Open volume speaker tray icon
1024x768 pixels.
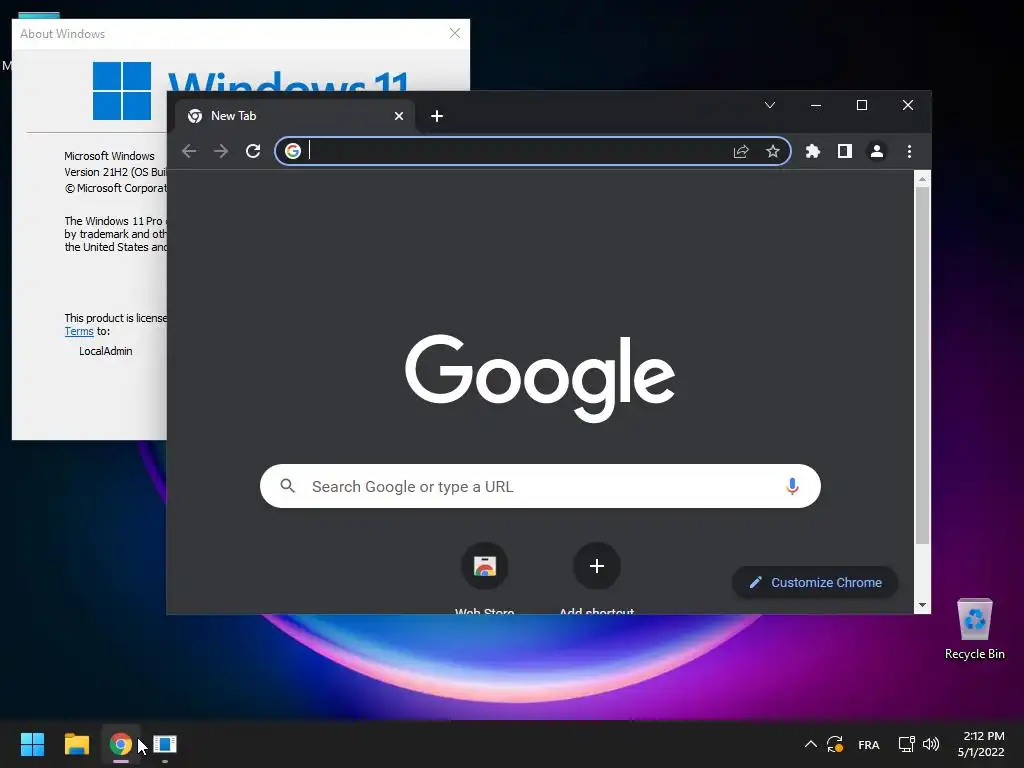pyautogui.click(x=931, y=744)
